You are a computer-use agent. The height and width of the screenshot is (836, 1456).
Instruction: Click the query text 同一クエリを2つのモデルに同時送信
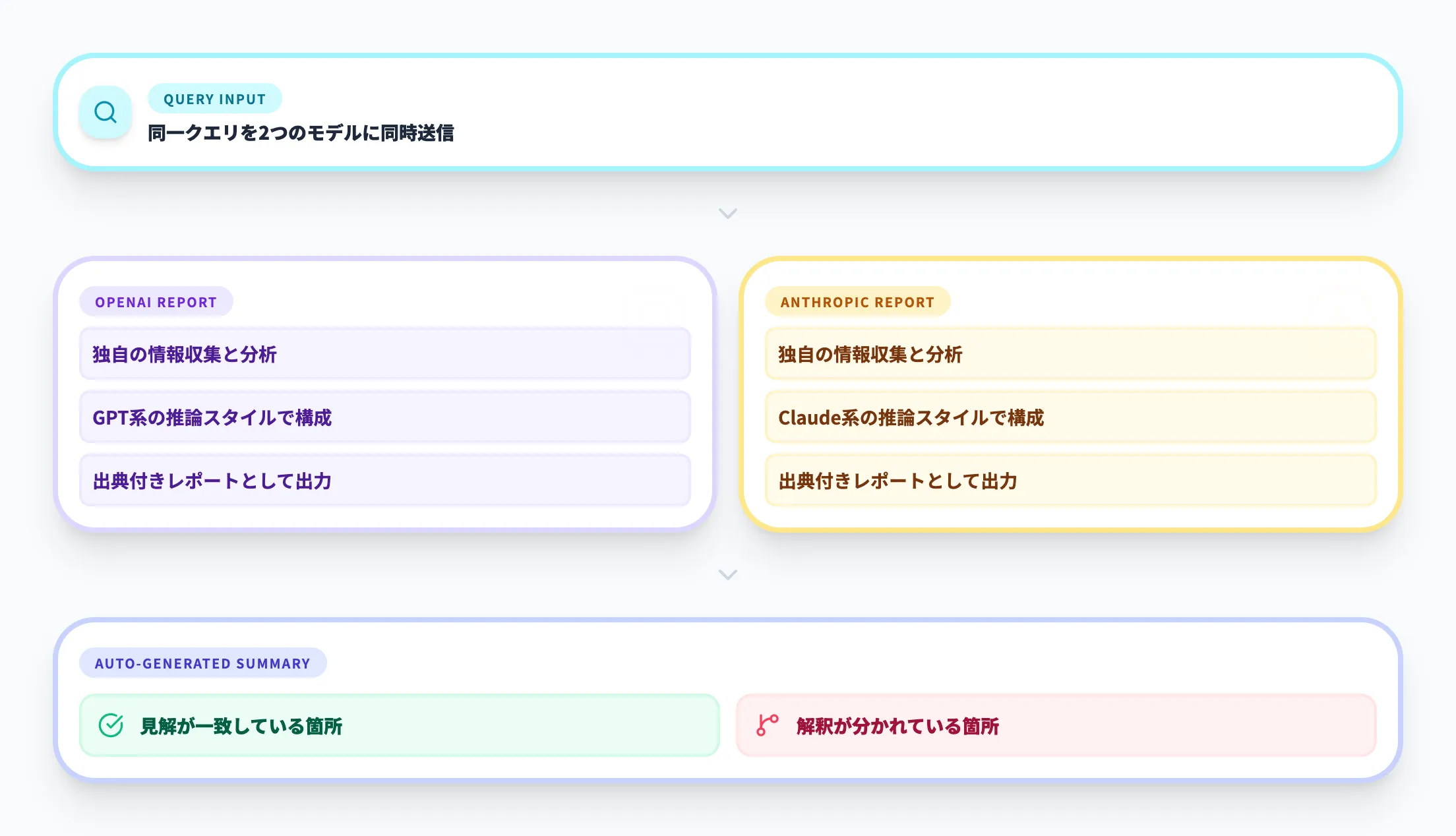pos(301,133)
